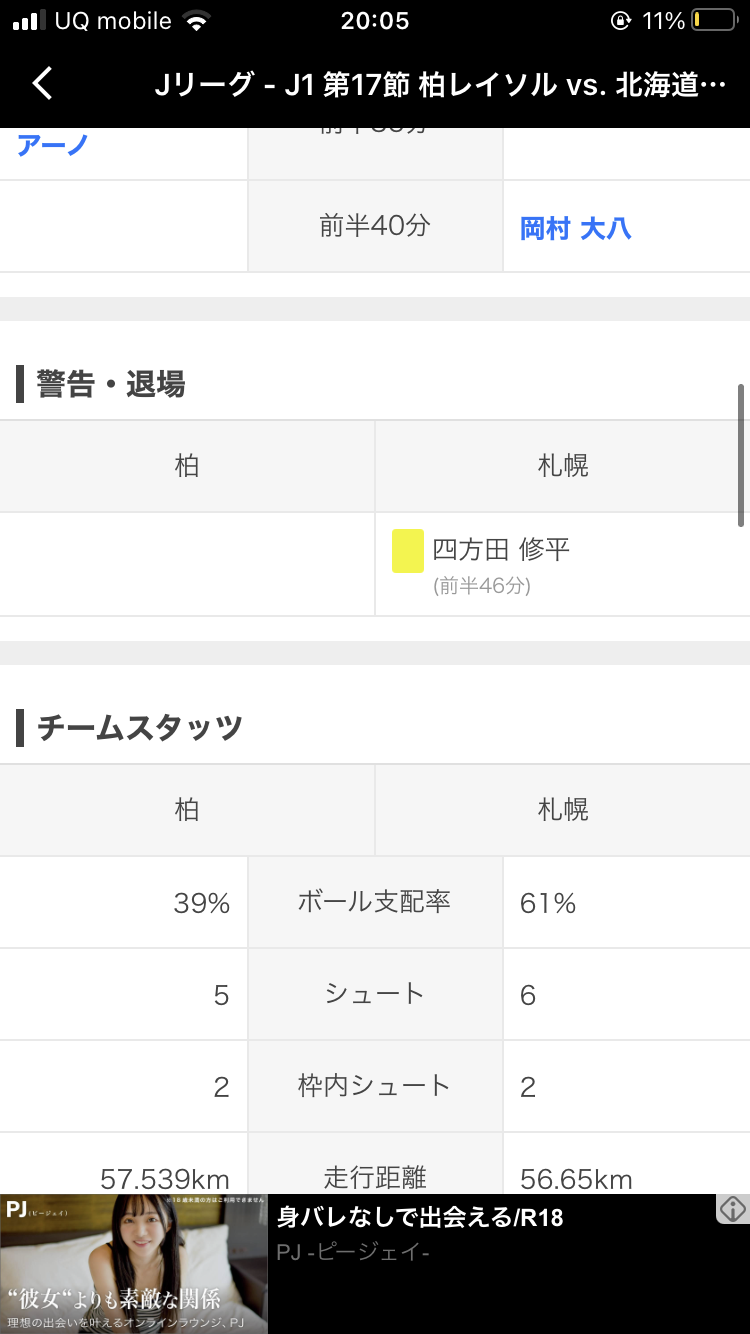The height and width of the screenshot is (1334, 750).
Task: Tap the 走行距離 stat label
Action: (374, 1177)
